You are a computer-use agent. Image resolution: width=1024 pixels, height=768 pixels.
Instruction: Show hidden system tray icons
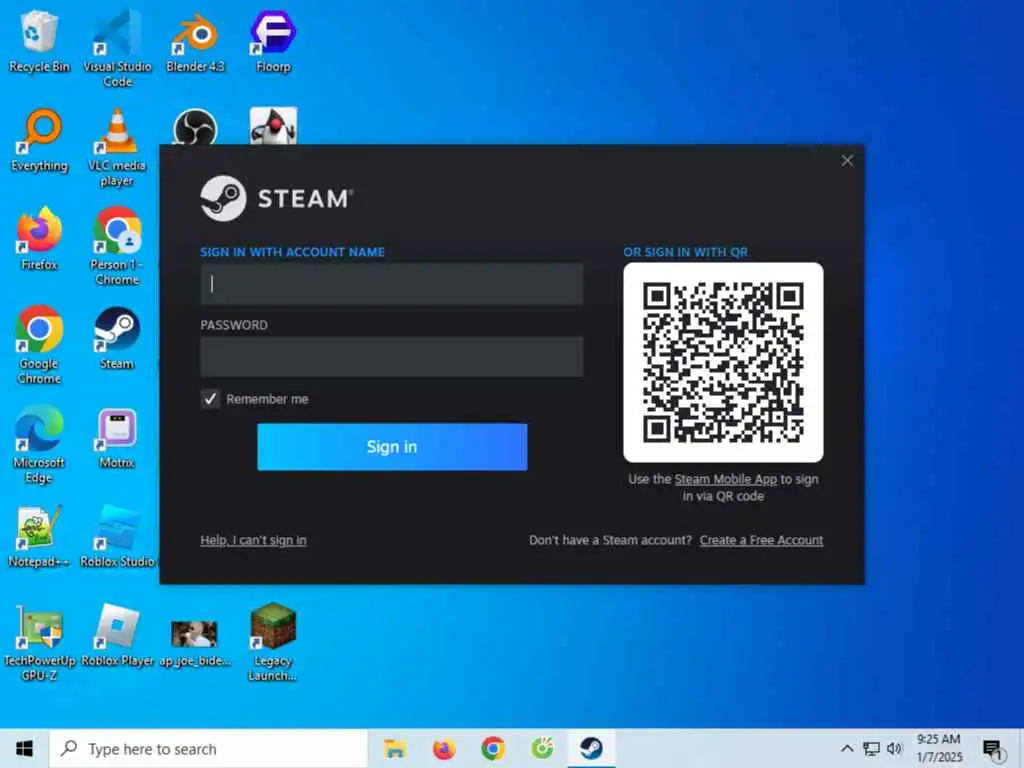click(x=847, y=748)
